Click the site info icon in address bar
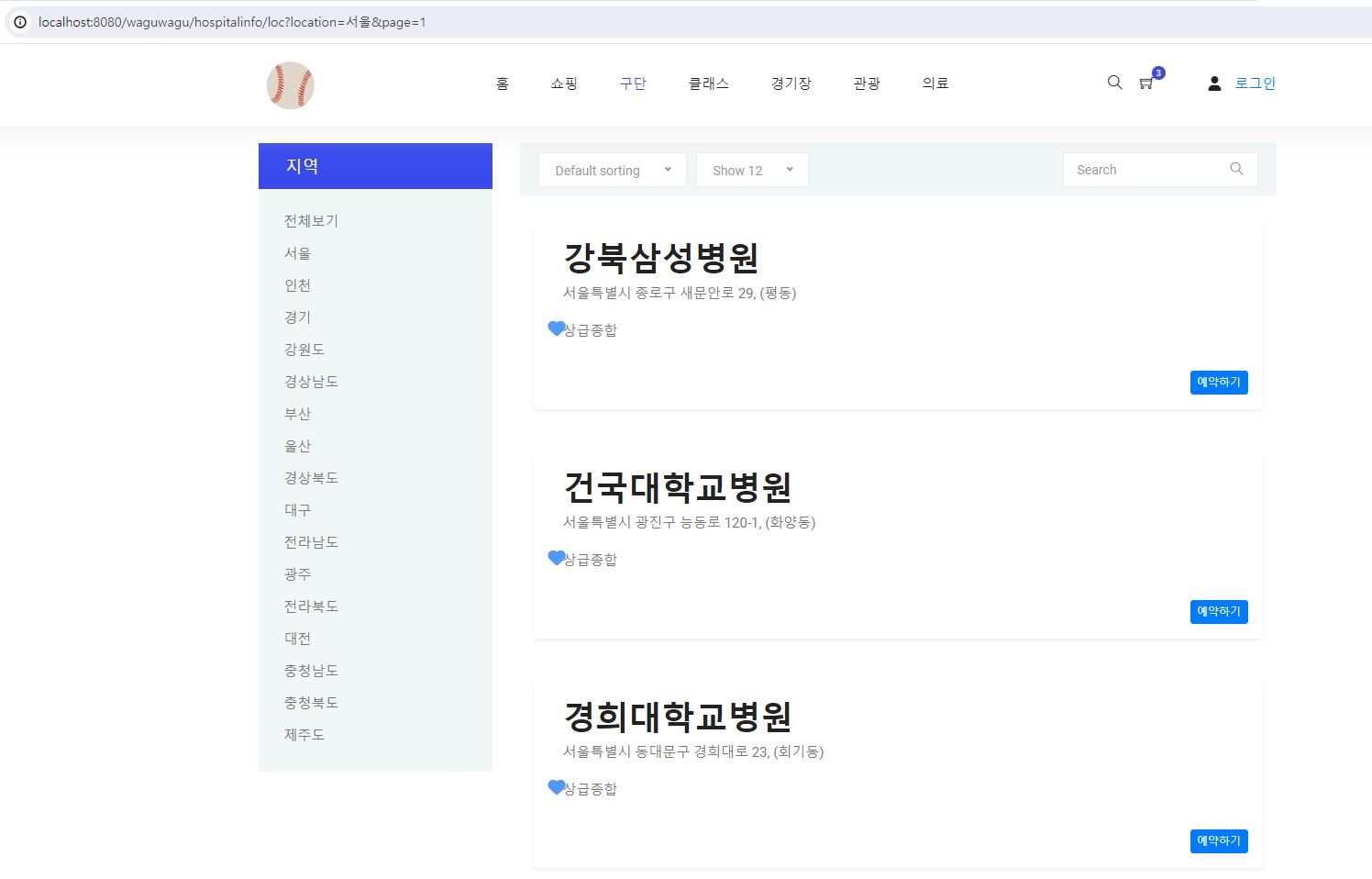 coord(20,22)
